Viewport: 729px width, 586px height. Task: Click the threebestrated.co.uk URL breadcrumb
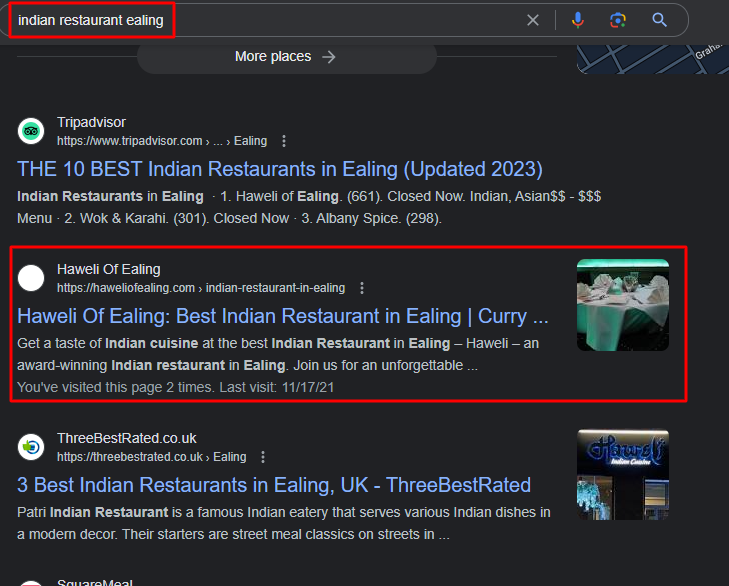coord(152,457)
